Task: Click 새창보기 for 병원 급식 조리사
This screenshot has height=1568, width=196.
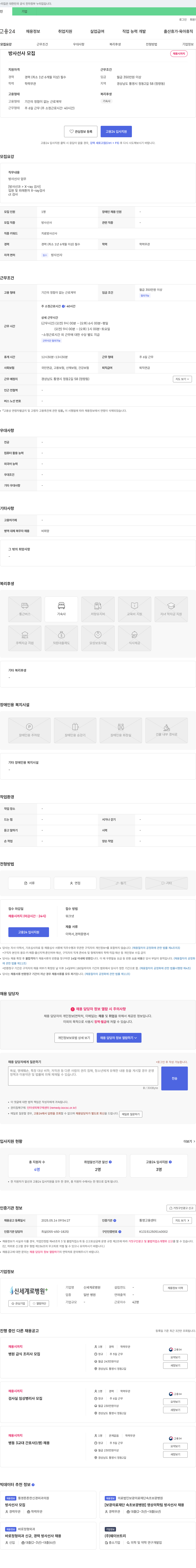Action: tap(175, 1365)
